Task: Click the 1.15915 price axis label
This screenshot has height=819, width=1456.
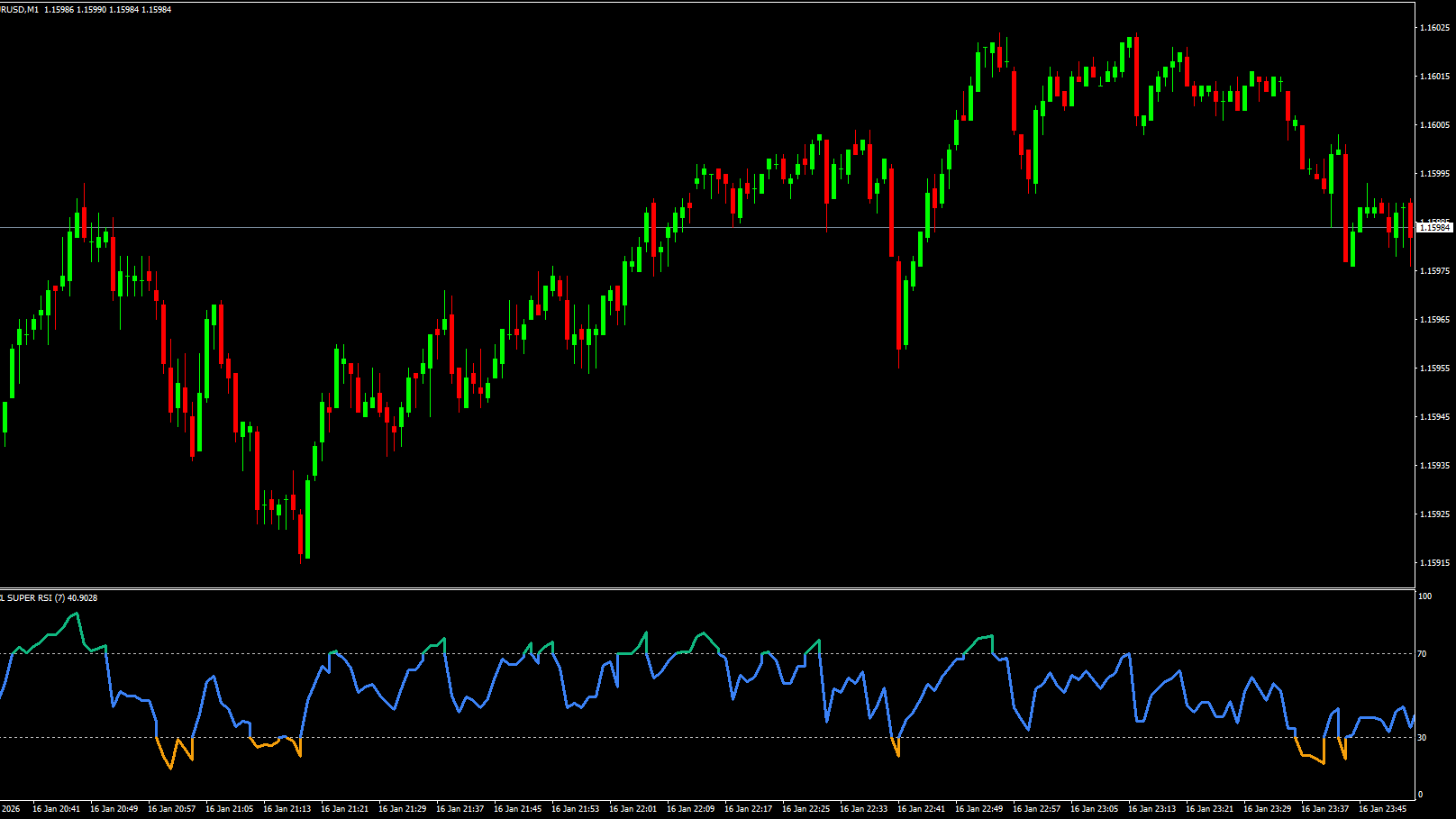Action: pos(1434,563)
